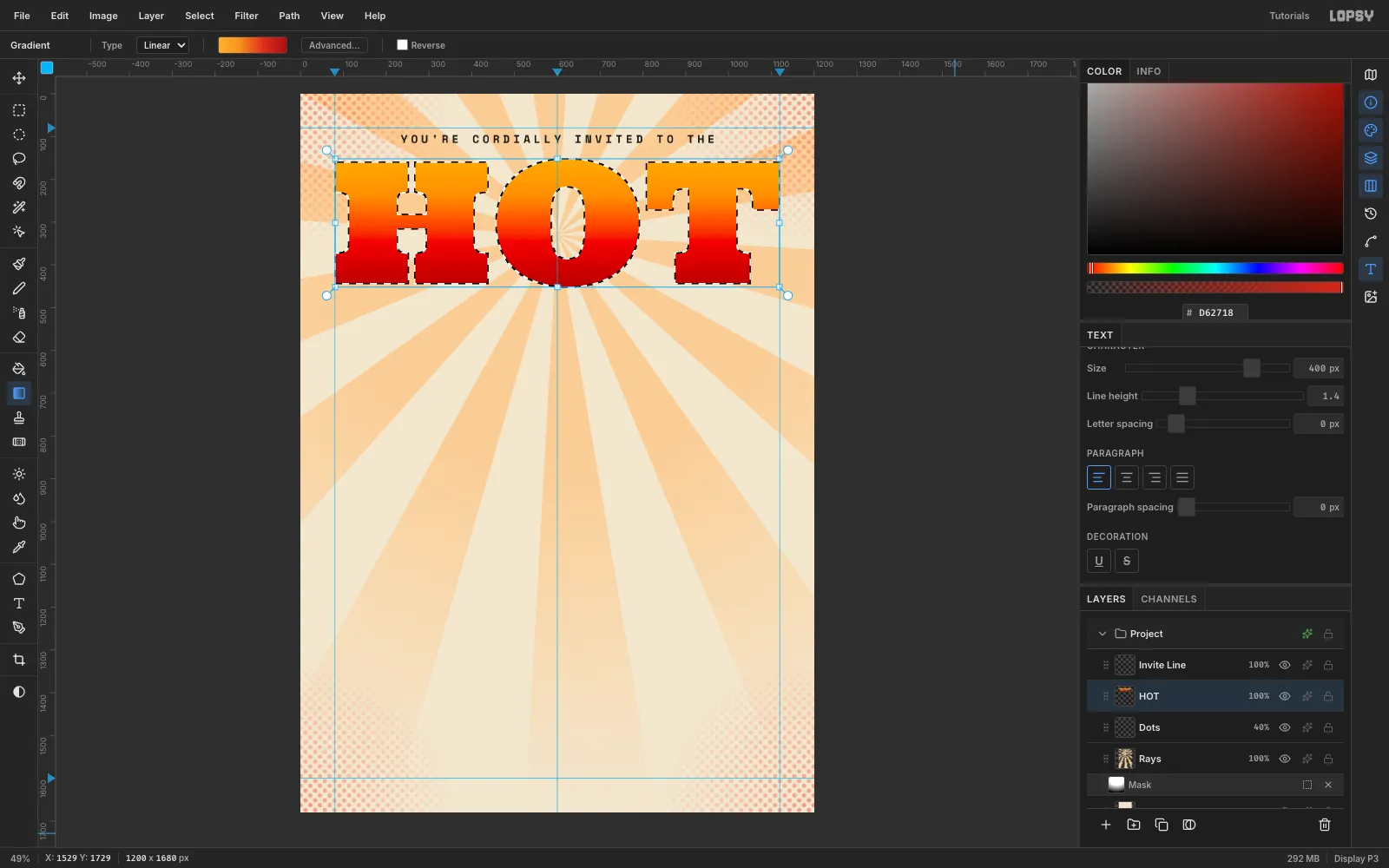Select the polygon Shape tool
Screen dimensions: 1389x868
(x=19, y=579)
